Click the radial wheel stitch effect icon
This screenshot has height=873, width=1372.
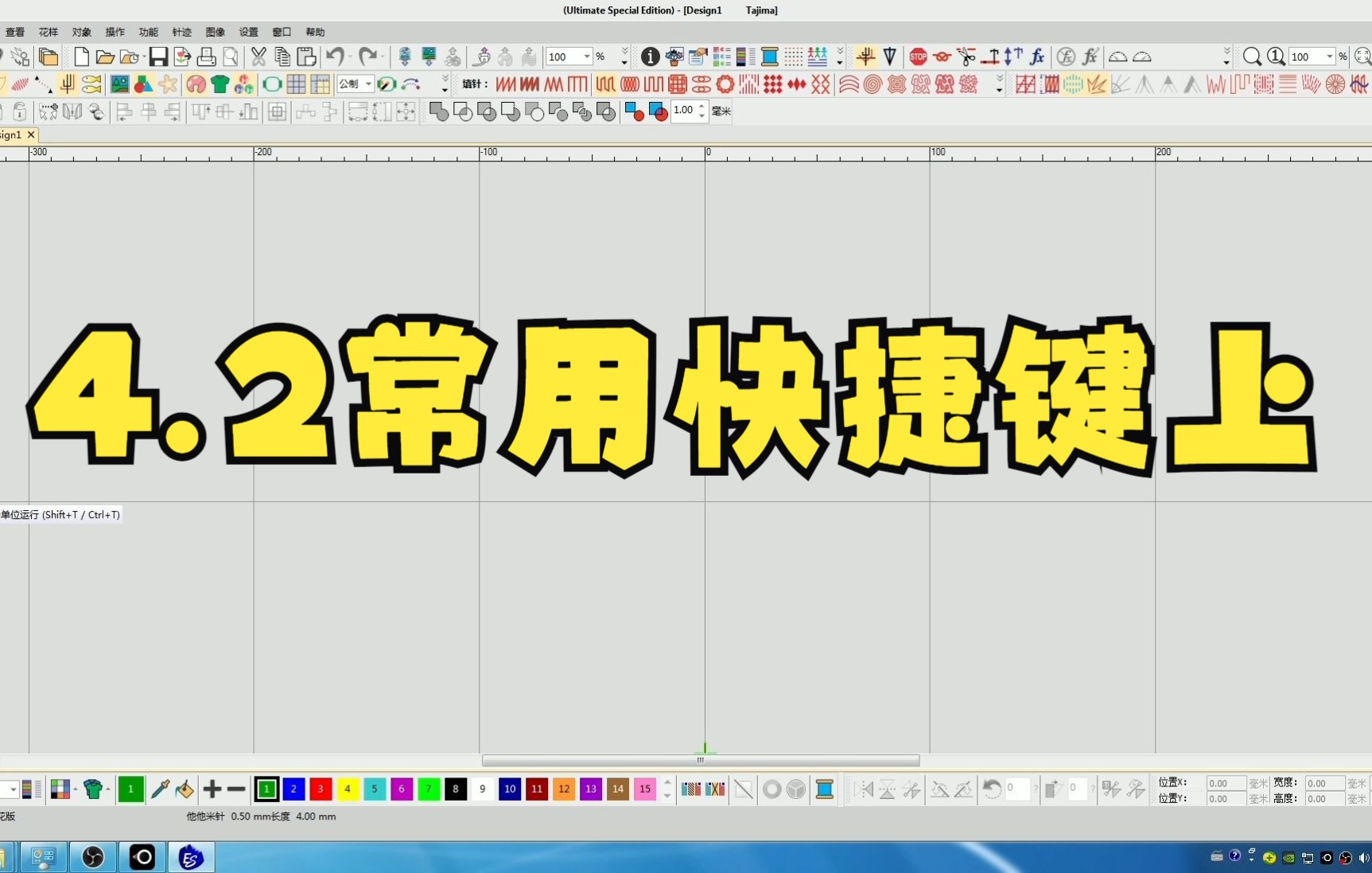1335,84
